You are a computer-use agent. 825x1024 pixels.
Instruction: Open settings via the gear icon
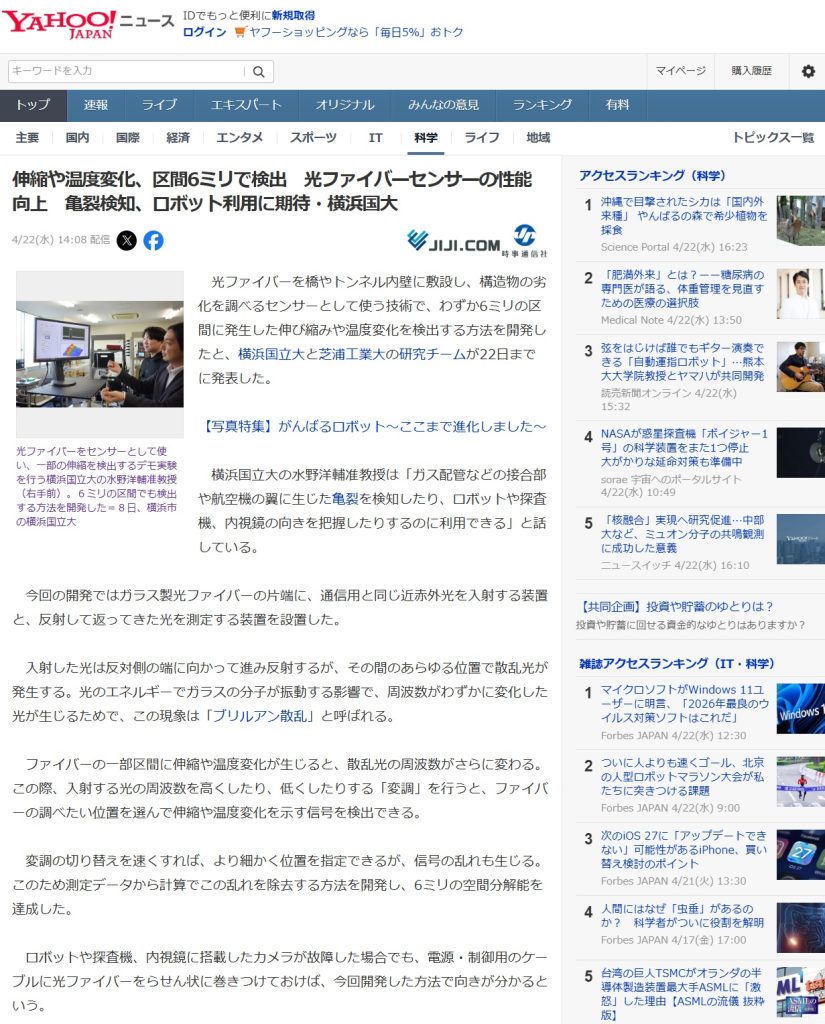coord(808,71)
